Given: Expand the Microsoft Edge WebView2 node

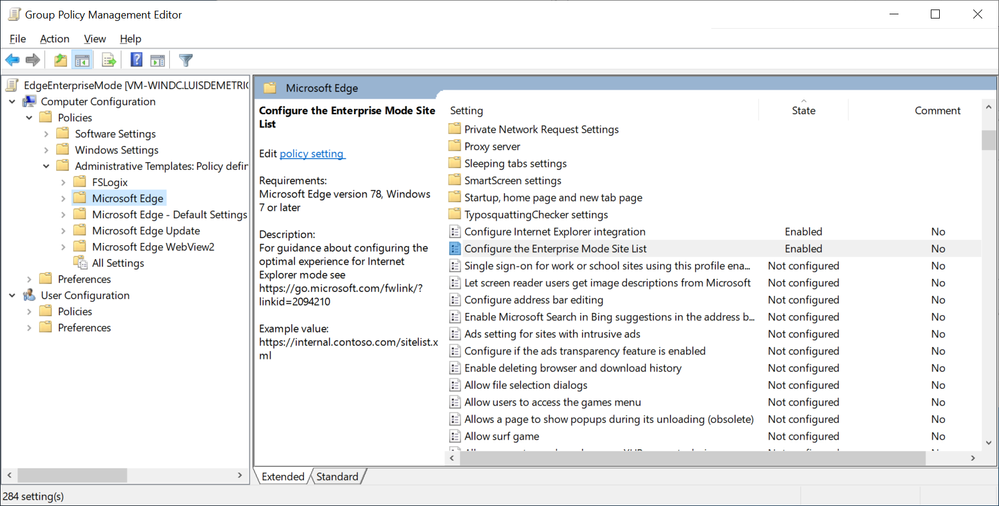Looking at the screenshot, I should tap(63, 247).
